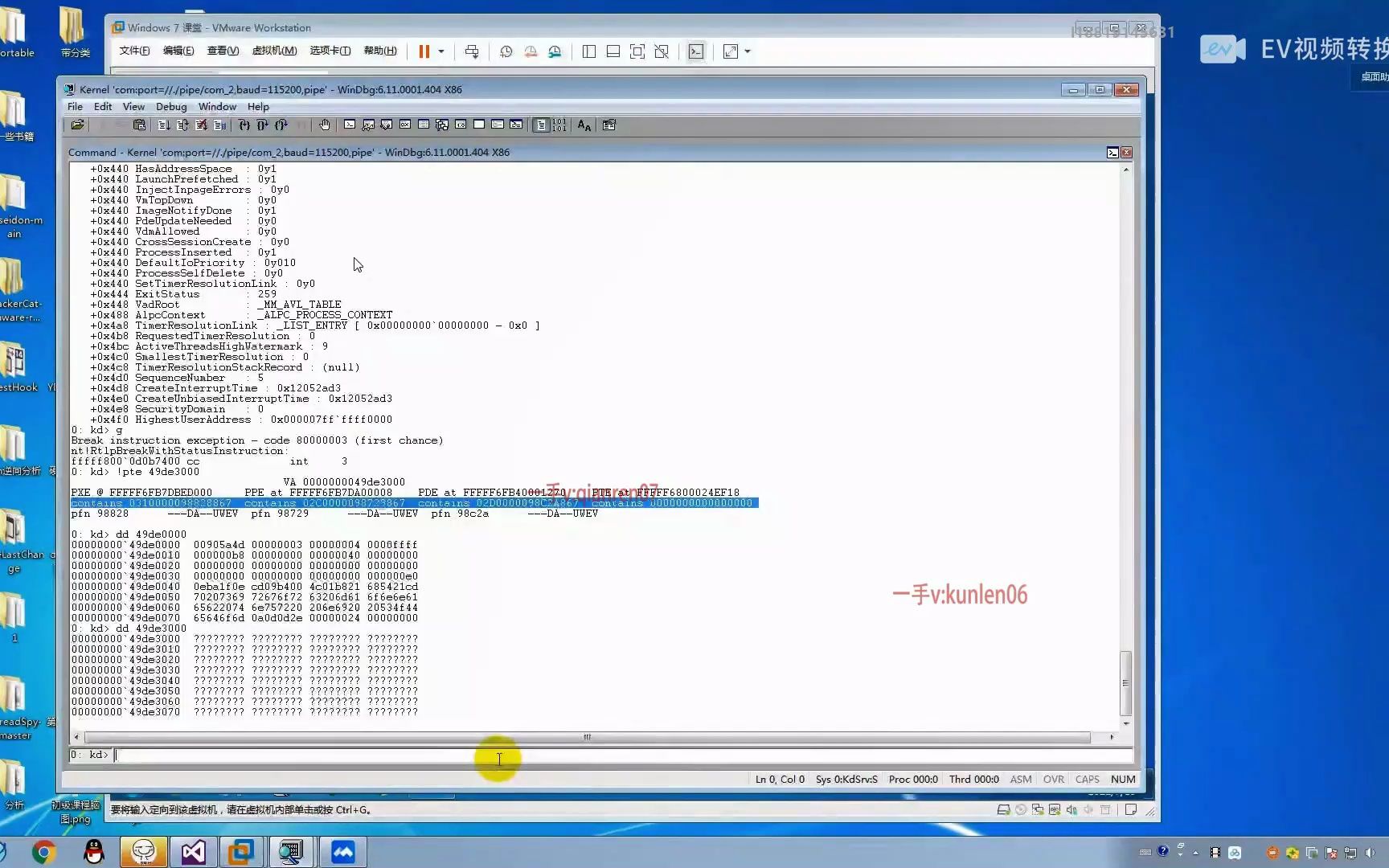Toggle the VMware library sidebar view
This screenshot has height=868, width=1389.
point(589,51)
